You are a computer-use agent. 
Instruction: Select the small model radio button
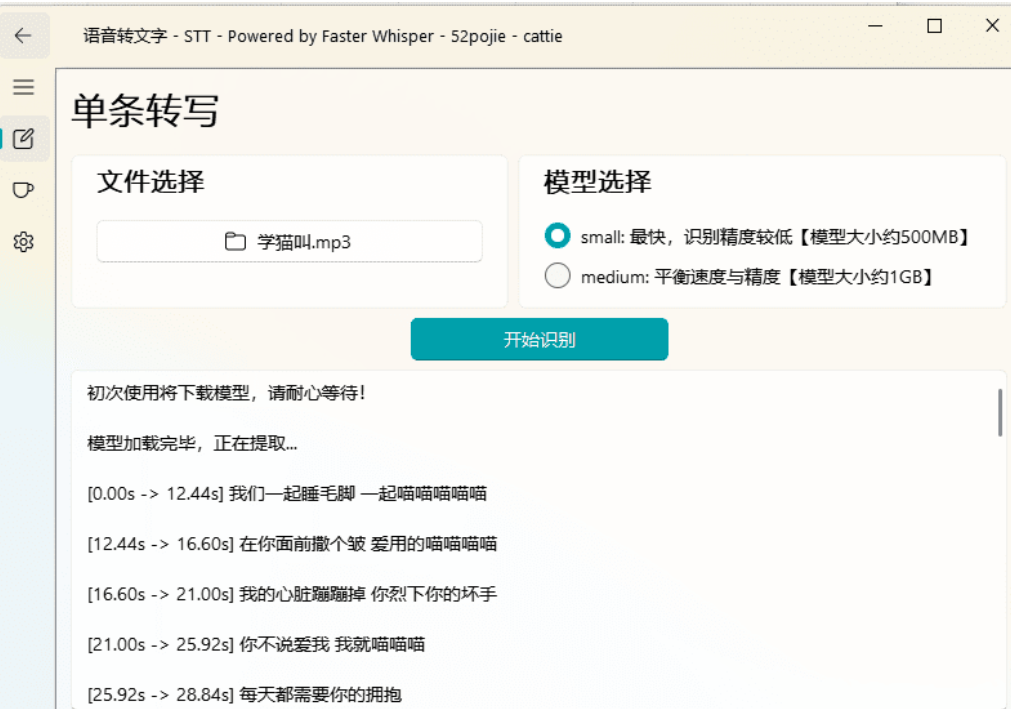coord(557,236)
